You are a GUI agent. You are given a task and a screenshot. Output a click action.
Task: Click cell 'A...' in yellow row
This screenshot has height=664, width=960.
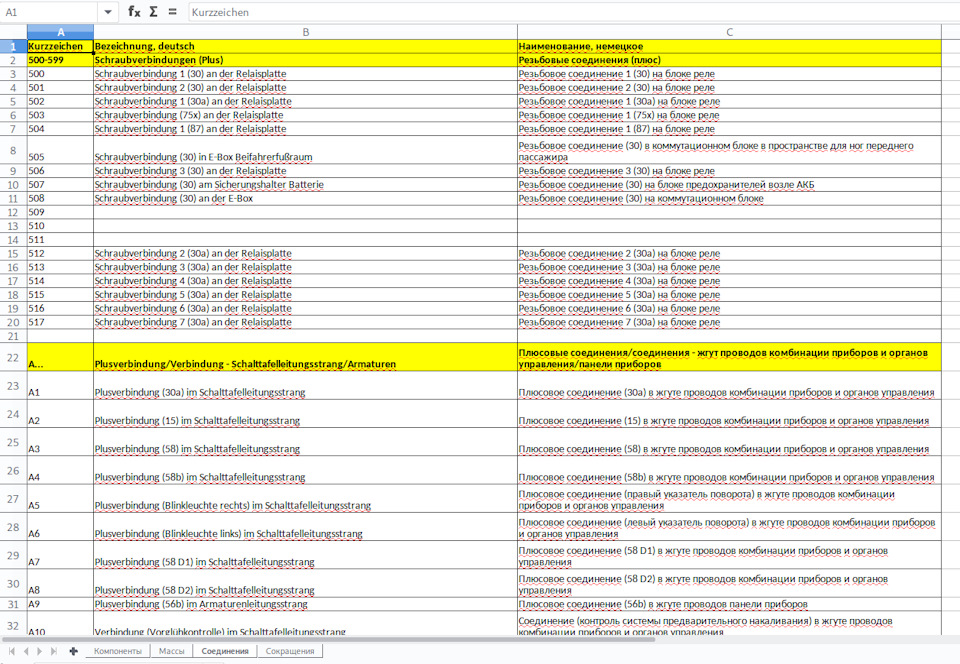(x=60, y=357)
